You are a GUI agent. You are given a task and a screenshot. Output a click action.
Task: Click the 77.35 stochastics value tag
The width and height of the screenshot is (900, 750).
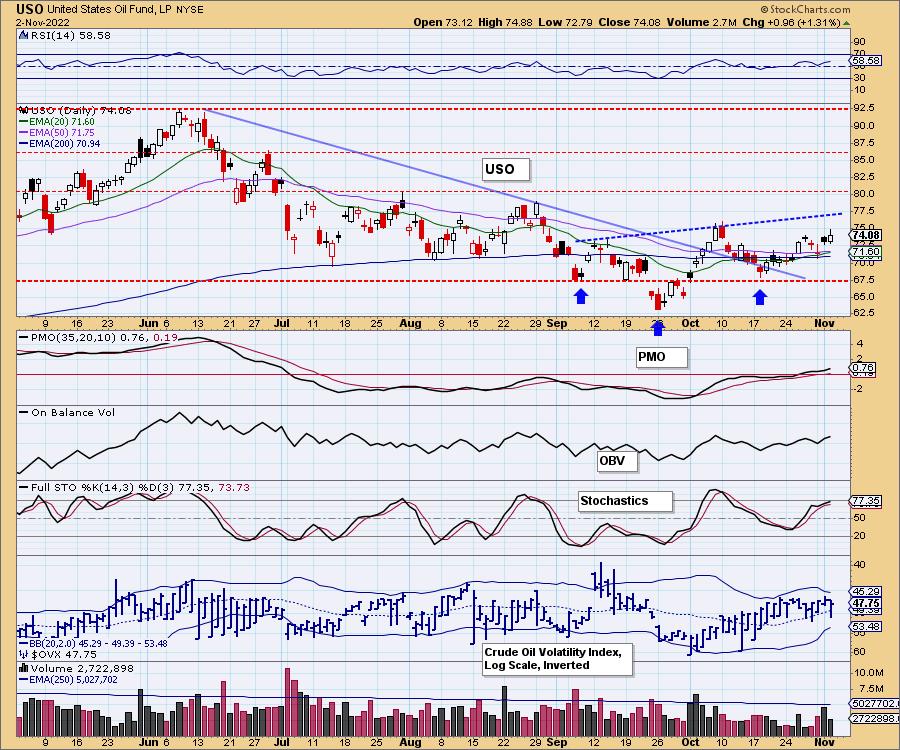coord(866,501)
